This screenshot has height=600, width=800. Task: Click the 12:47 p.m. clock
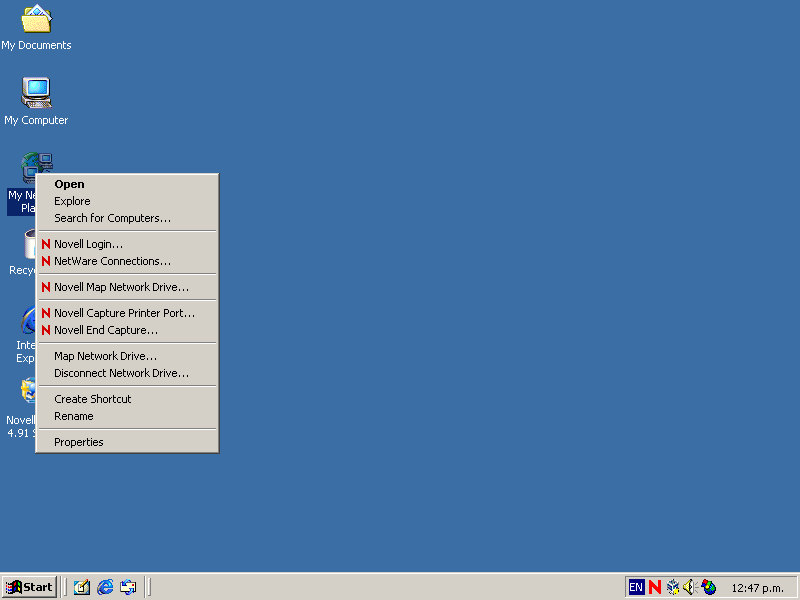pyautogui.click(x=757, y=588)
